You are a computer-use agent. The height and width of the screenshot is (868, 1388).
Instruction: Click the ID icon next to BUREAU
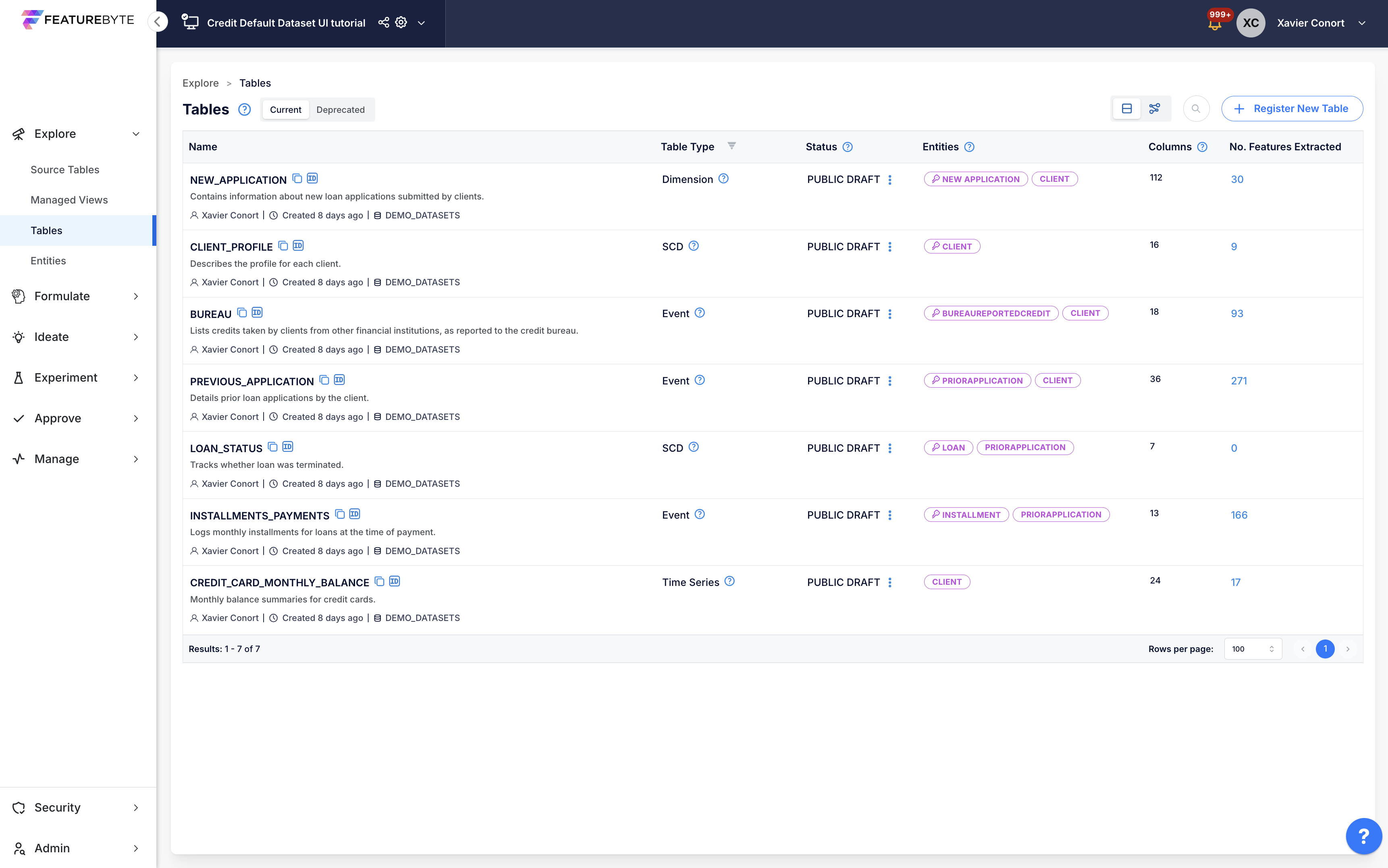click(x=257, y=313)
